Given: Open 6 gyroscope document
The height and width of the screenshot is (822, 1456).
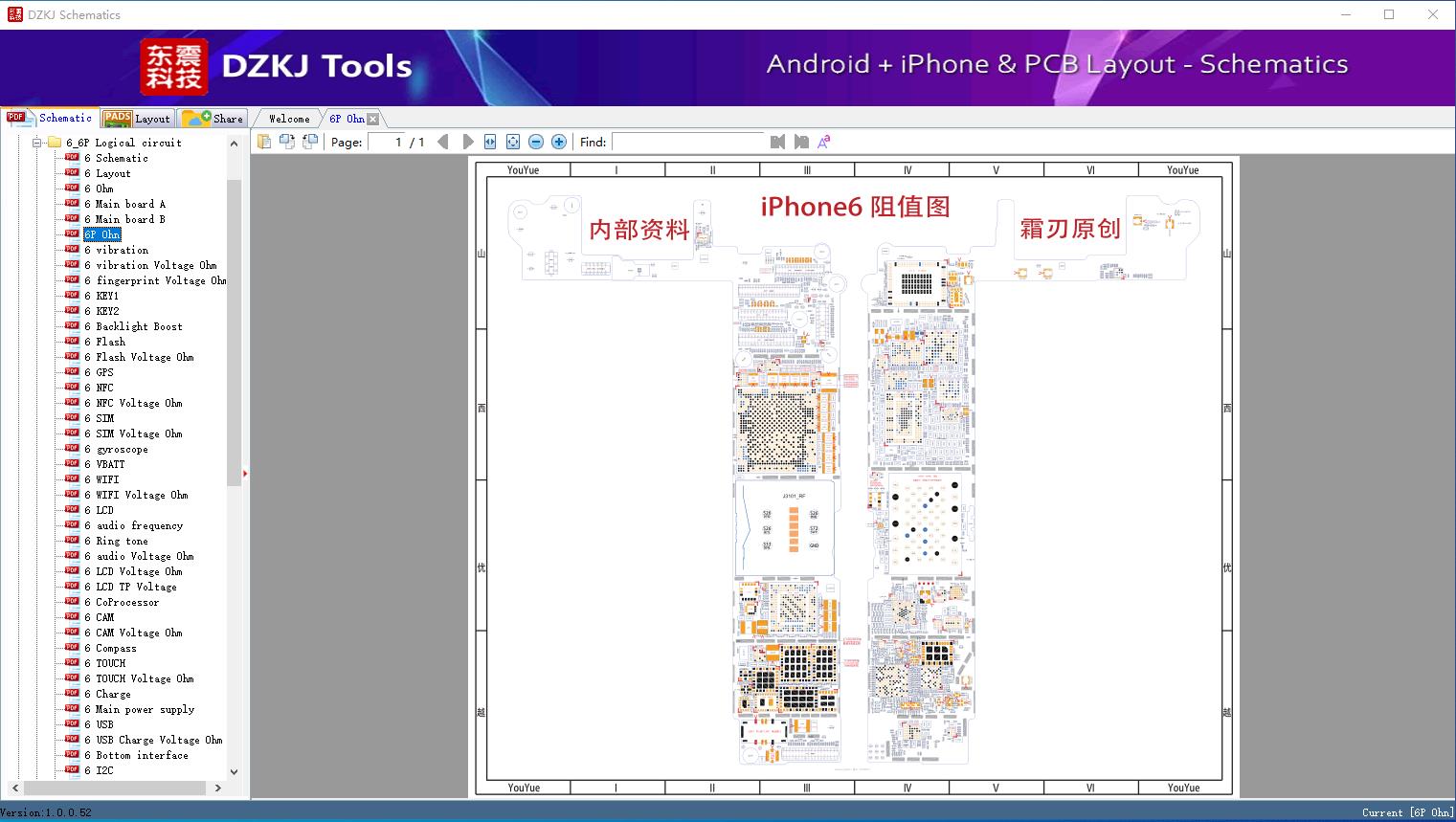Looking at the screenshot, I should [116, 449].
